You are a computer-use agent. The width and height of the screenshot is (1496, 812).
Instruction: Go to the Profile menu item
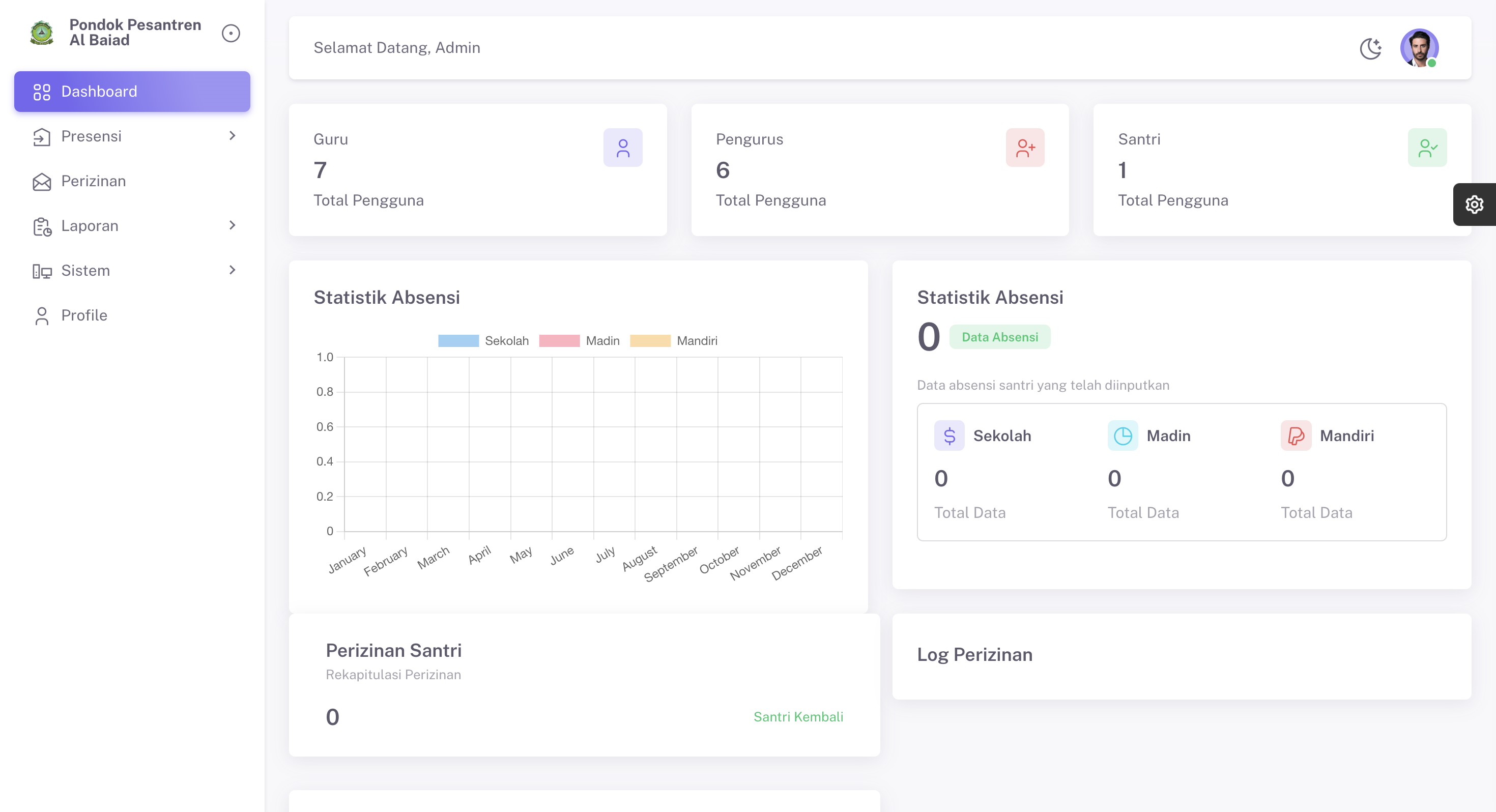click(x=83, y=315)
